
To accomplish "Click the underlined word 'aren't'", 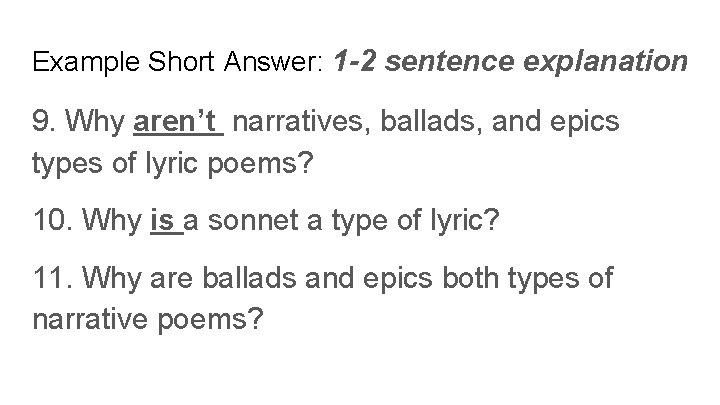I will point(178,122).
